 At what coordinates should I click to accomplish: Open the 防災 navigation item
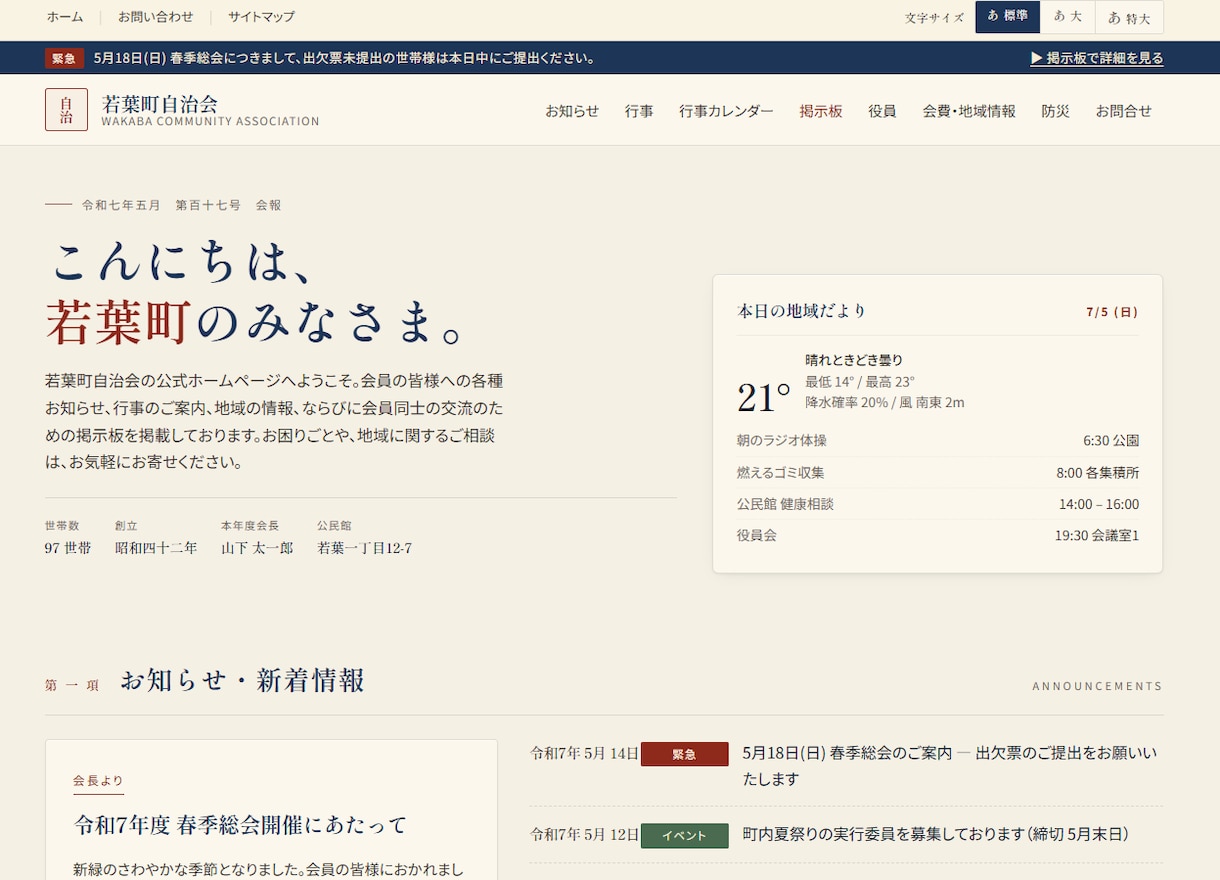pos(1055,111)
